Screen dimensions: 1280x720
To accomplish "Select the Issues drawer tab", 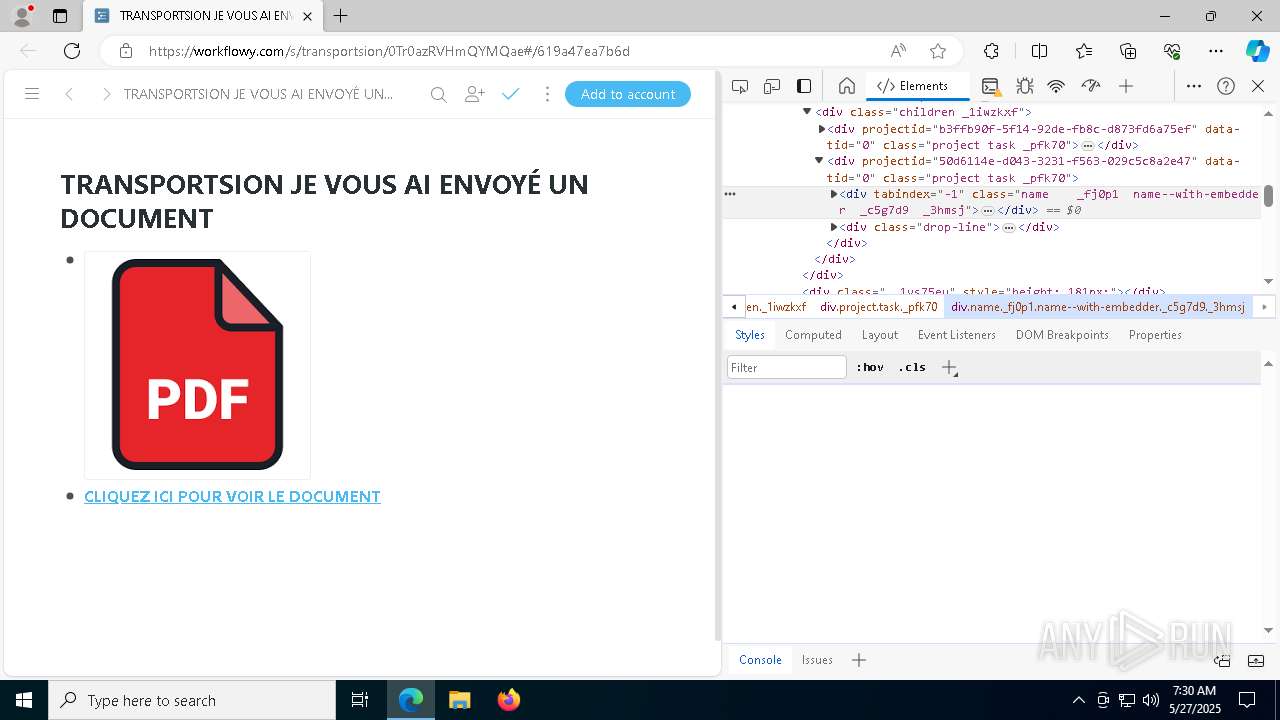I will pyautogui.click(x=817, y=660).
